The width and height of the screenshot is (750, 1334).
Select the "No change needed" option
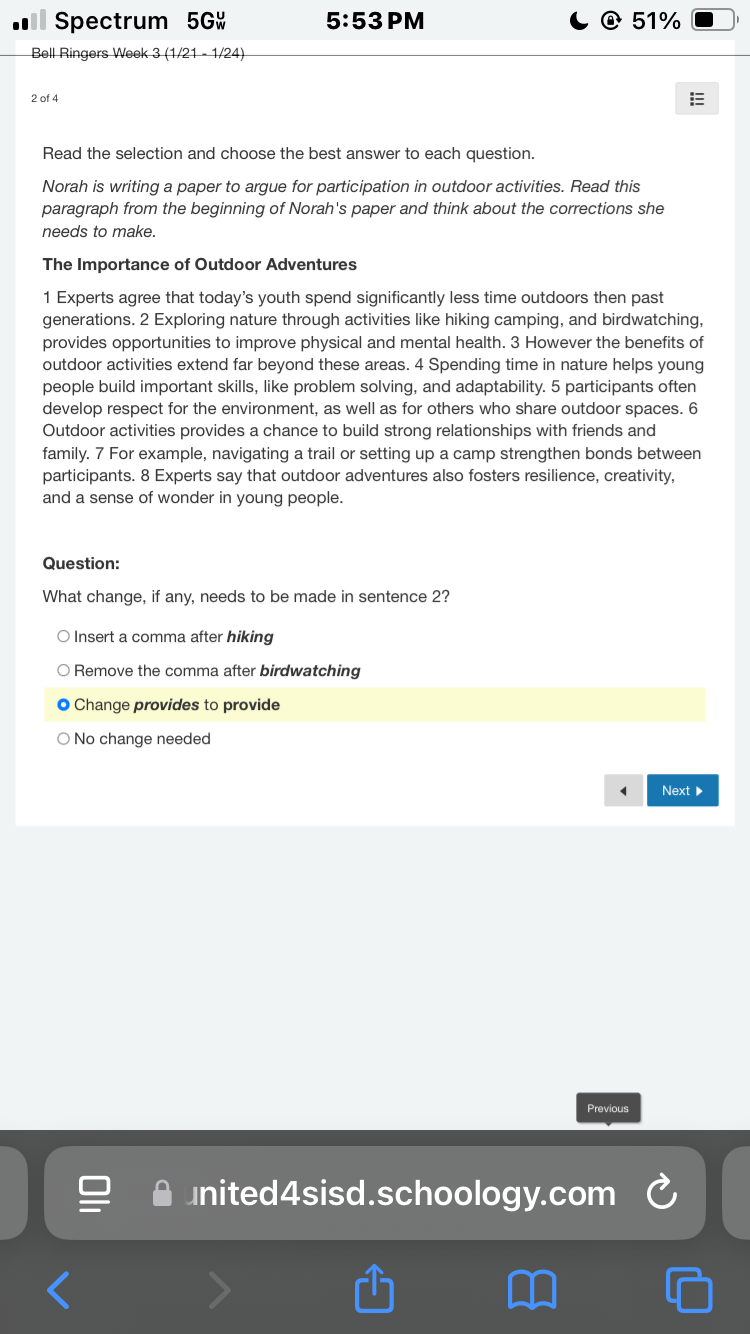134,739
